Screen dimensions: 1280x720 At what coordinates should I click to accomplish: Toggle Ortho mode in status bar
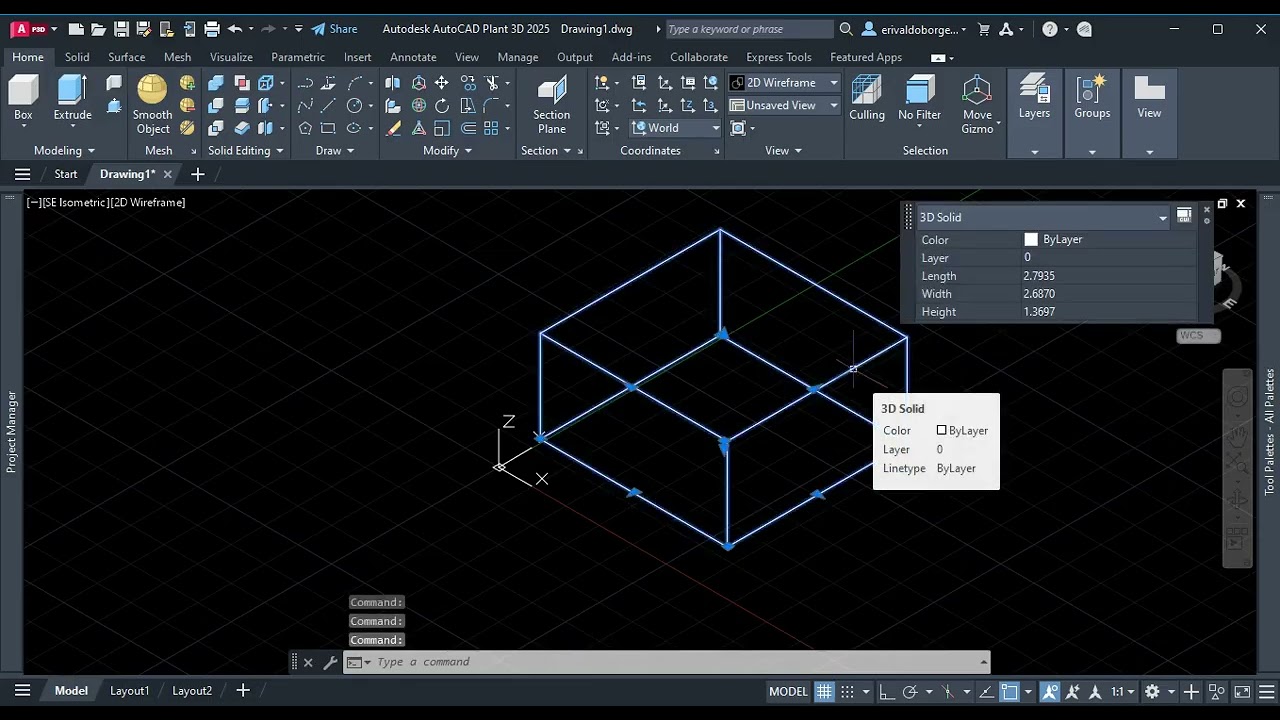pyautogui.click(x=886, y=691)
